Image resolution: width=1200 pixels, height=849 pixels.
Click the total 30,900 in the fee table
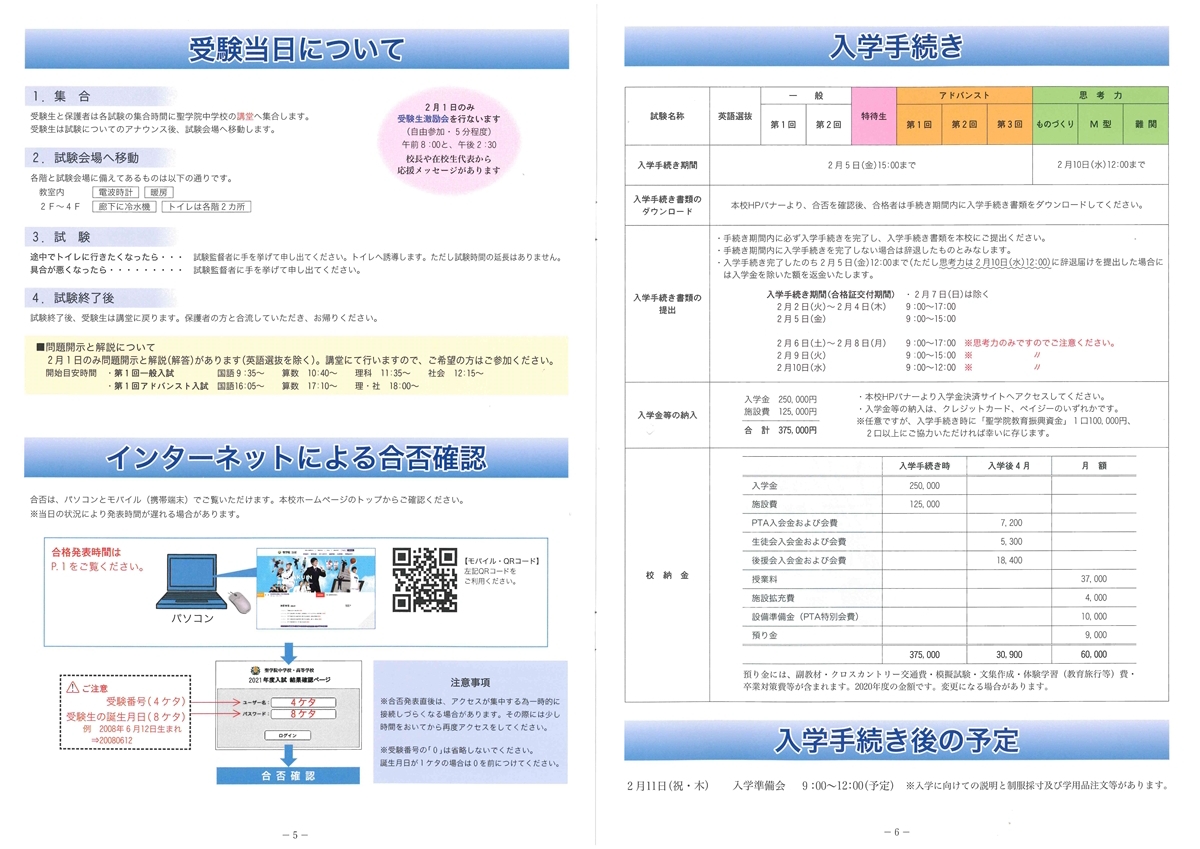[1009, 654]
